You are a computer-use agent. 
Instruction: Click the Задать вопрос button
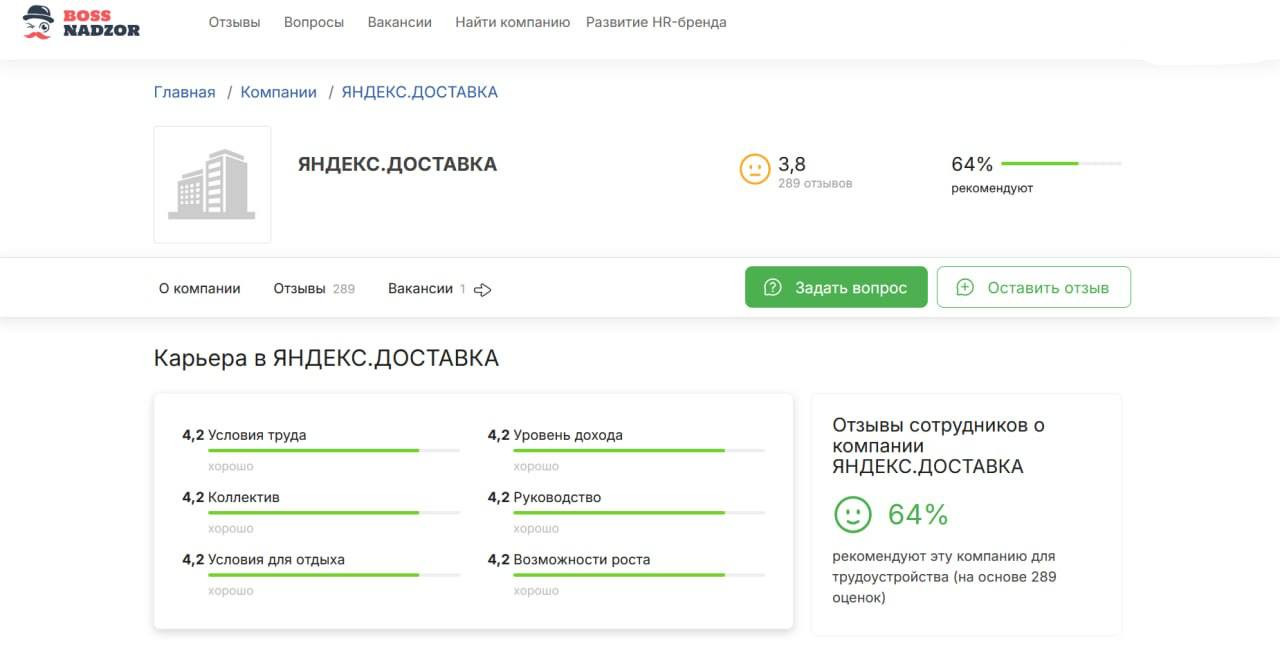pyautogui.click(x=836, y=287)
